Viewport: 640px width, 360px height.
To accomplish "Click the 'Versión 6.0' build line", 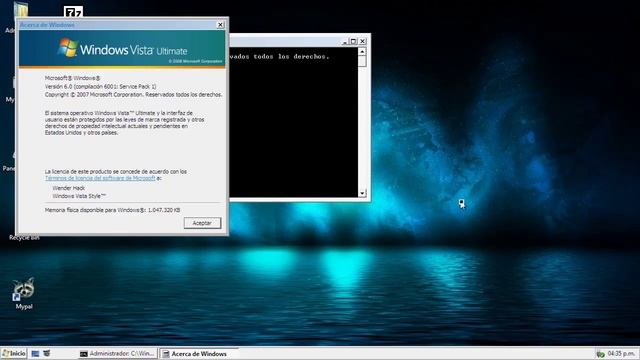I will [x=100, y=87].
